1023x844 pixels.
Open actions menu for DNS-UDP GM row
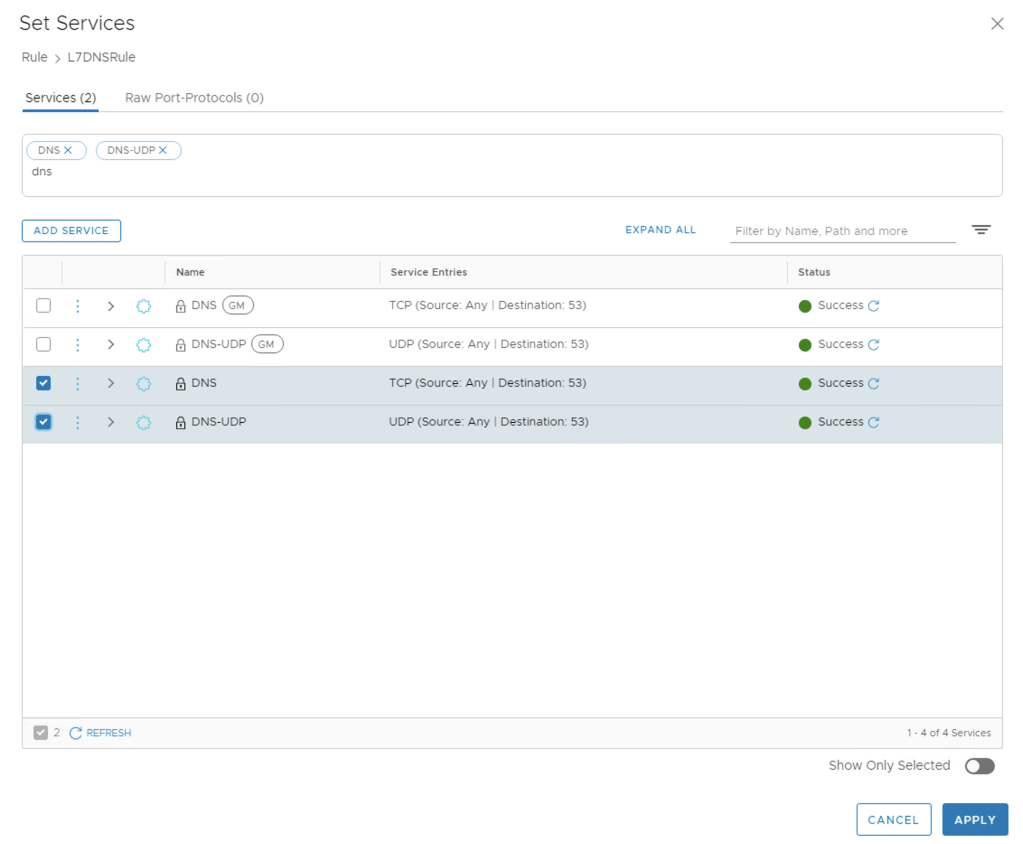coord(78,345)
